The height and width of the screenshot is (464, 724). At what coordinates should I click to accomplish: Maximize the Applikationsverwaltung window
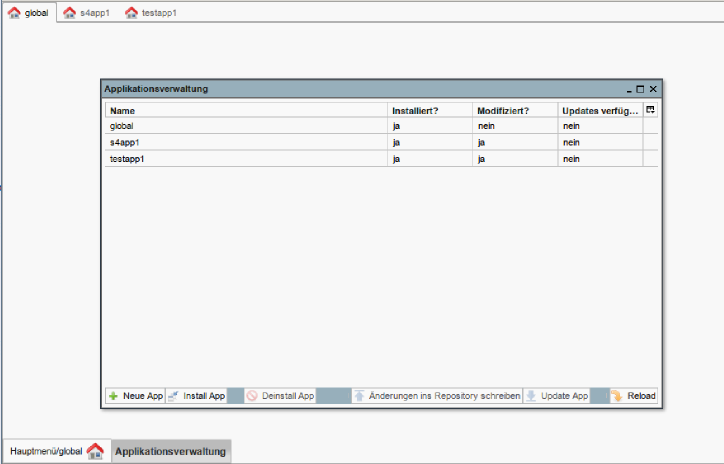click(x=640, y=89)
